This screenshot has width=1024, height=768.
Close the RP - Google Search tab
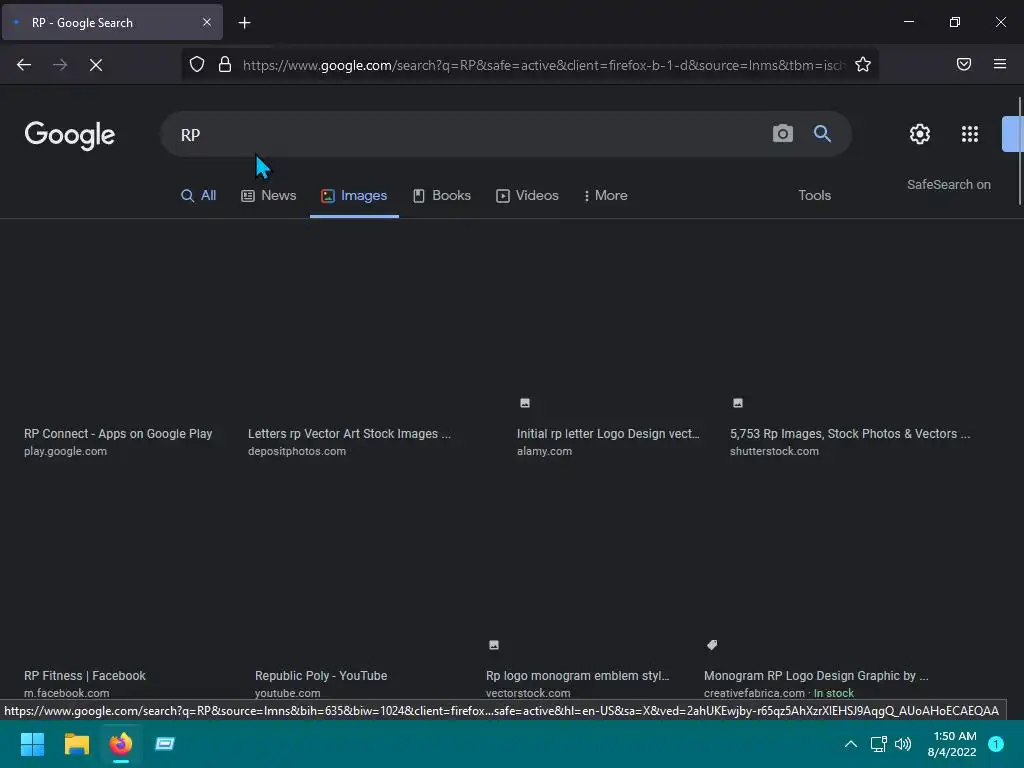coord(207,22)
